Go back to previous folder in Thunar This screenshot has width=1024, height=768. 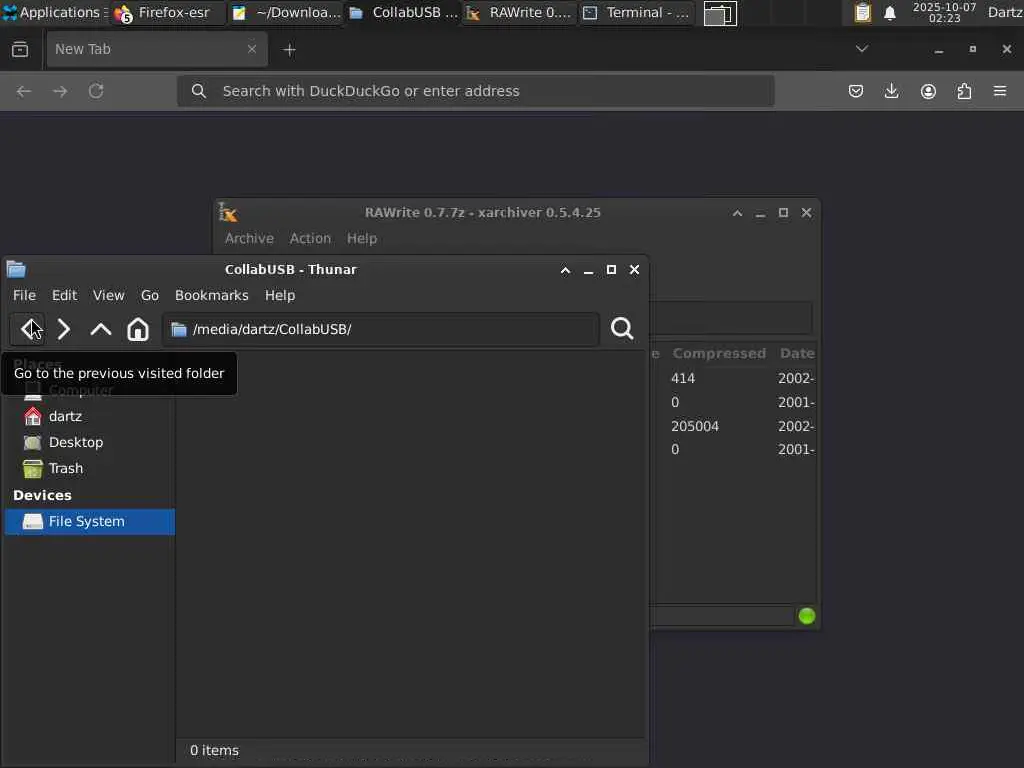(x=28, y=329)
